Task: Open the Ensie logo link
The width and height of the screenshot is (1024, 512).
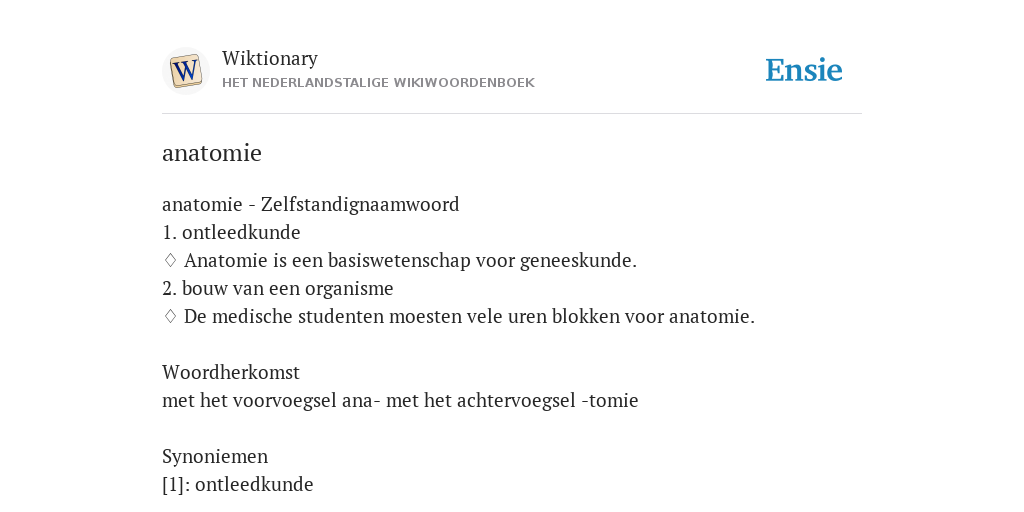Action: [804, 70]
